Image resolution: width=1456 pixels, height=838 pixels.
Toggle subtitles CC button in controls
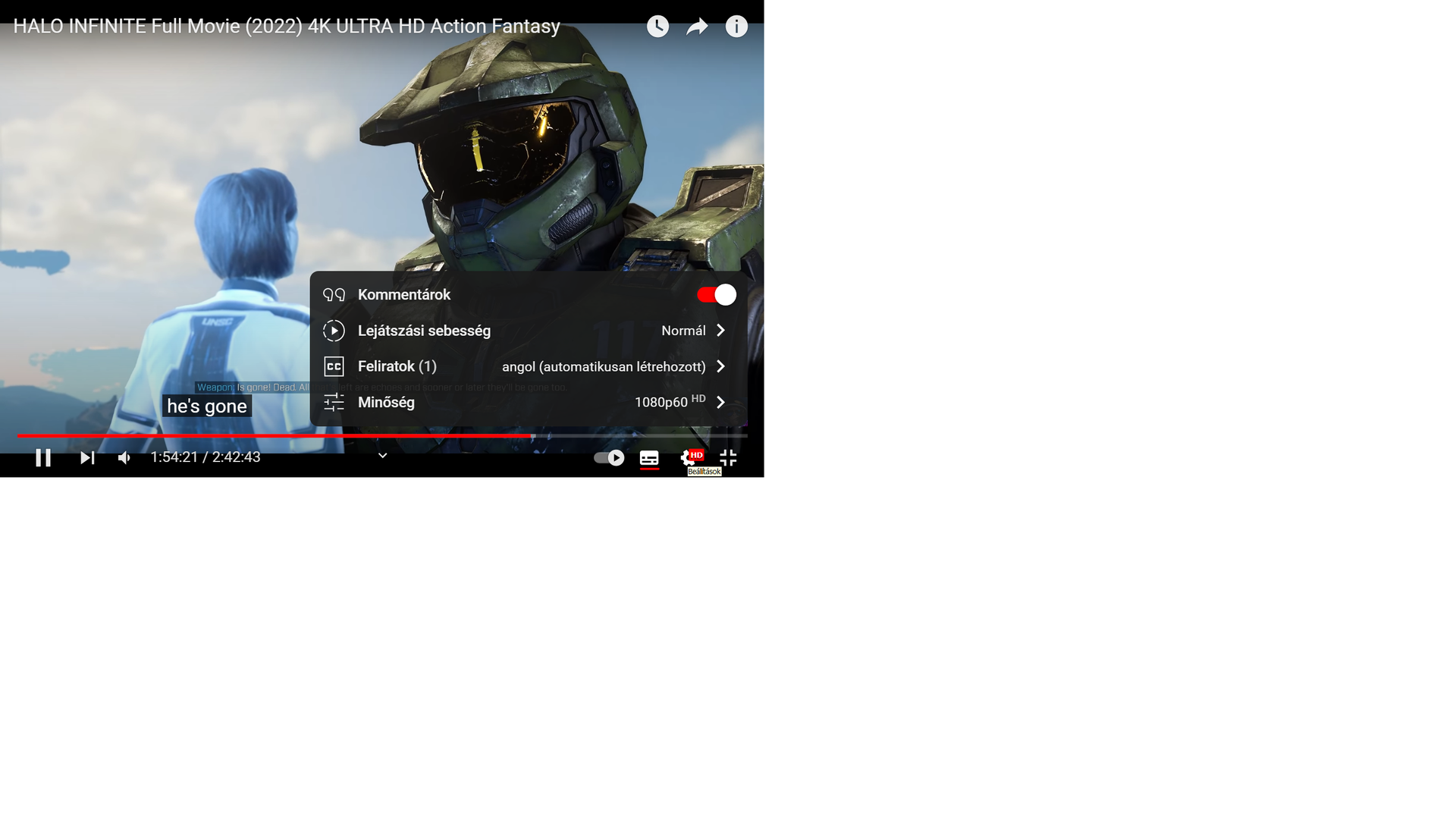tap(649, 457)
